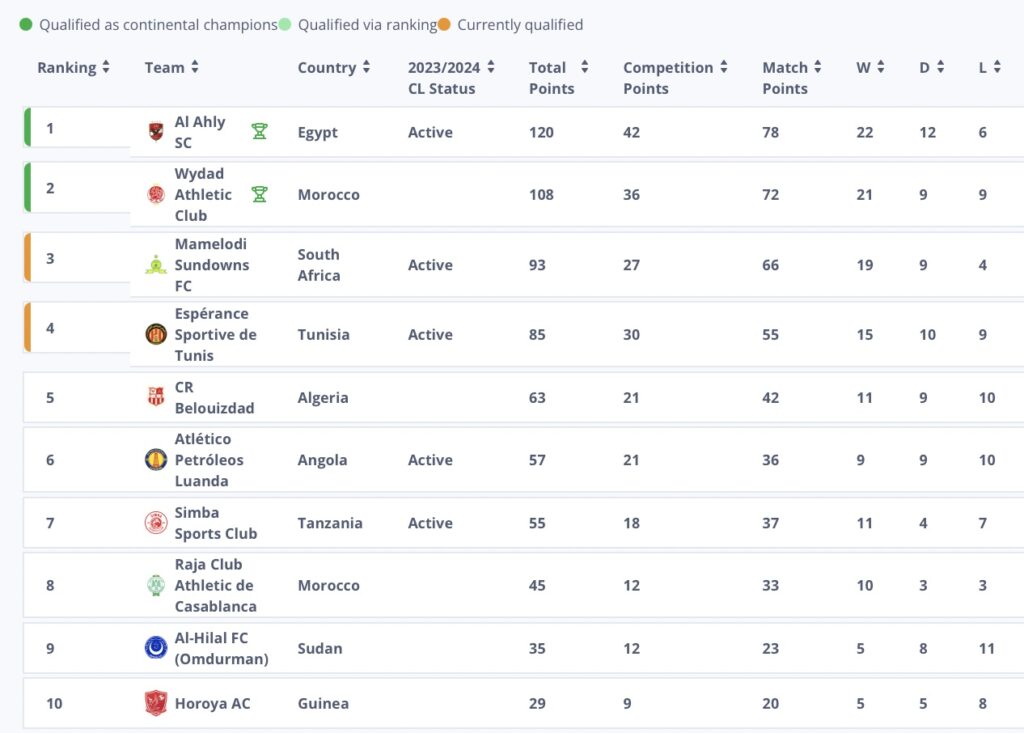1024x733 pixels.
Task: Open the Raja Club Athletic de Casablanca link
Action: (x=215, y=585)
